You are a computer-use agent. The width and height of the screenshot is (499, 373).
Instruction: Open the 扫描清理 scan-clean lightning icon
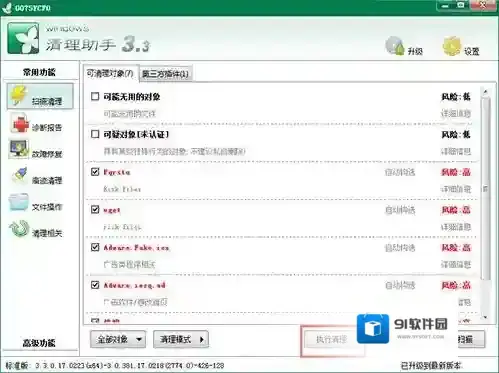coord(19,95)
